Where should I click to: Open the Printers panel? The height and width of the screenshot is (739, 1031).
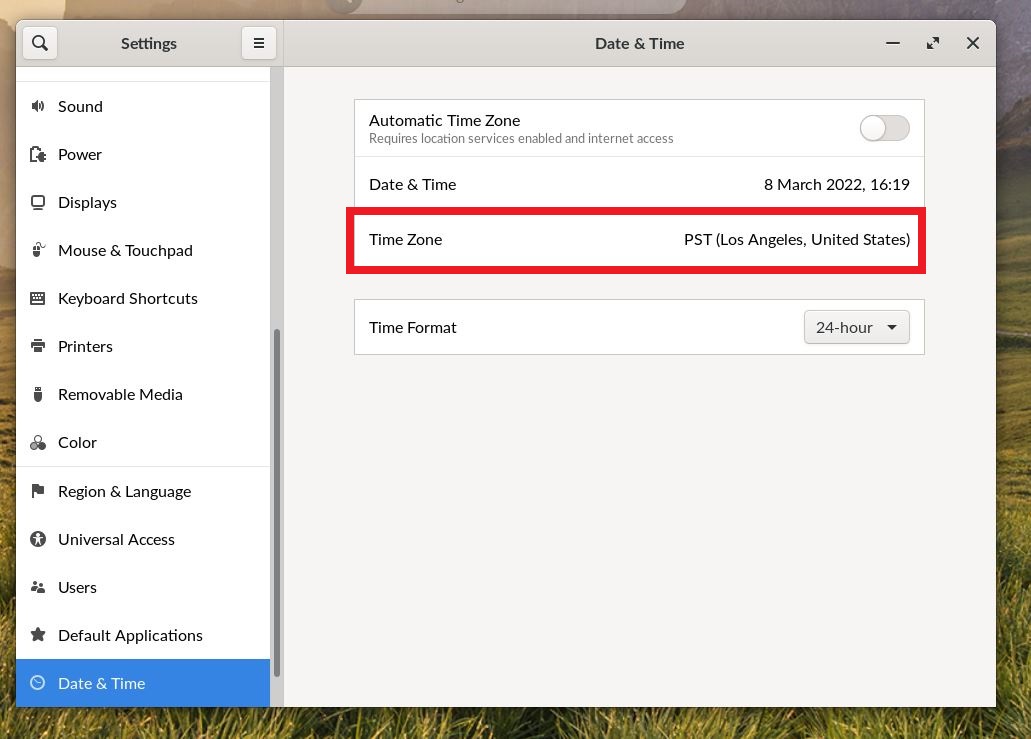point(143,346)
